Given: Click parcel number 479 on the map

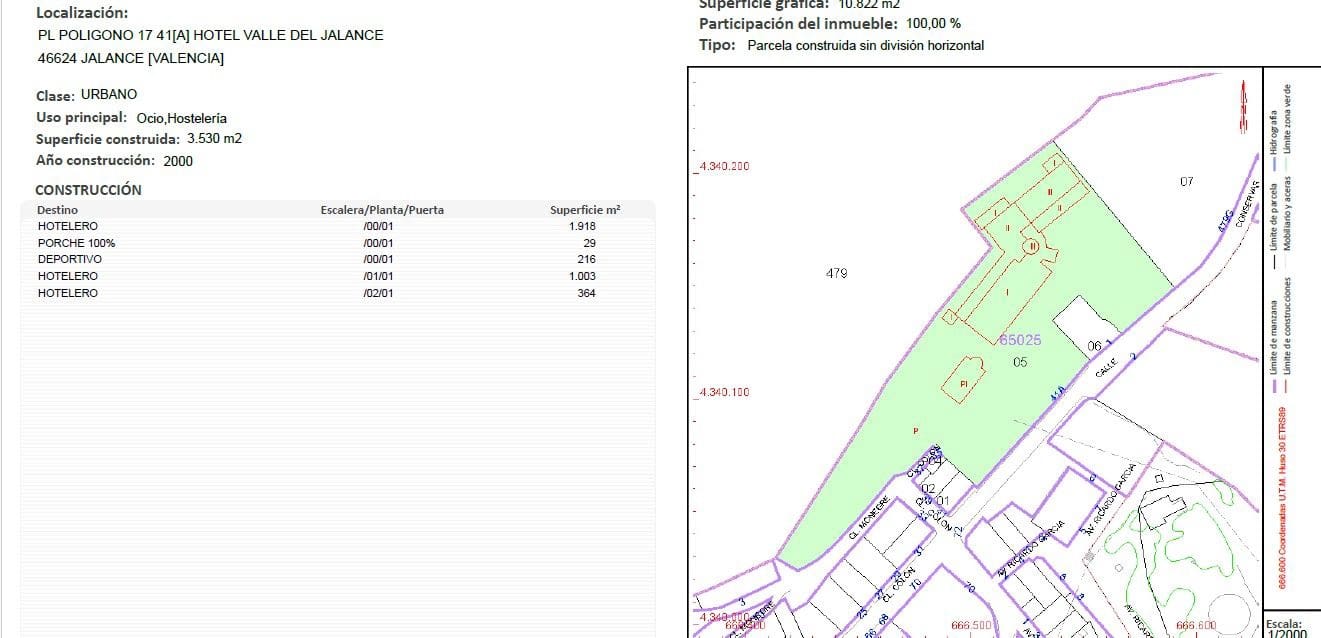Looking at the screenshot, I should [837, 273].
